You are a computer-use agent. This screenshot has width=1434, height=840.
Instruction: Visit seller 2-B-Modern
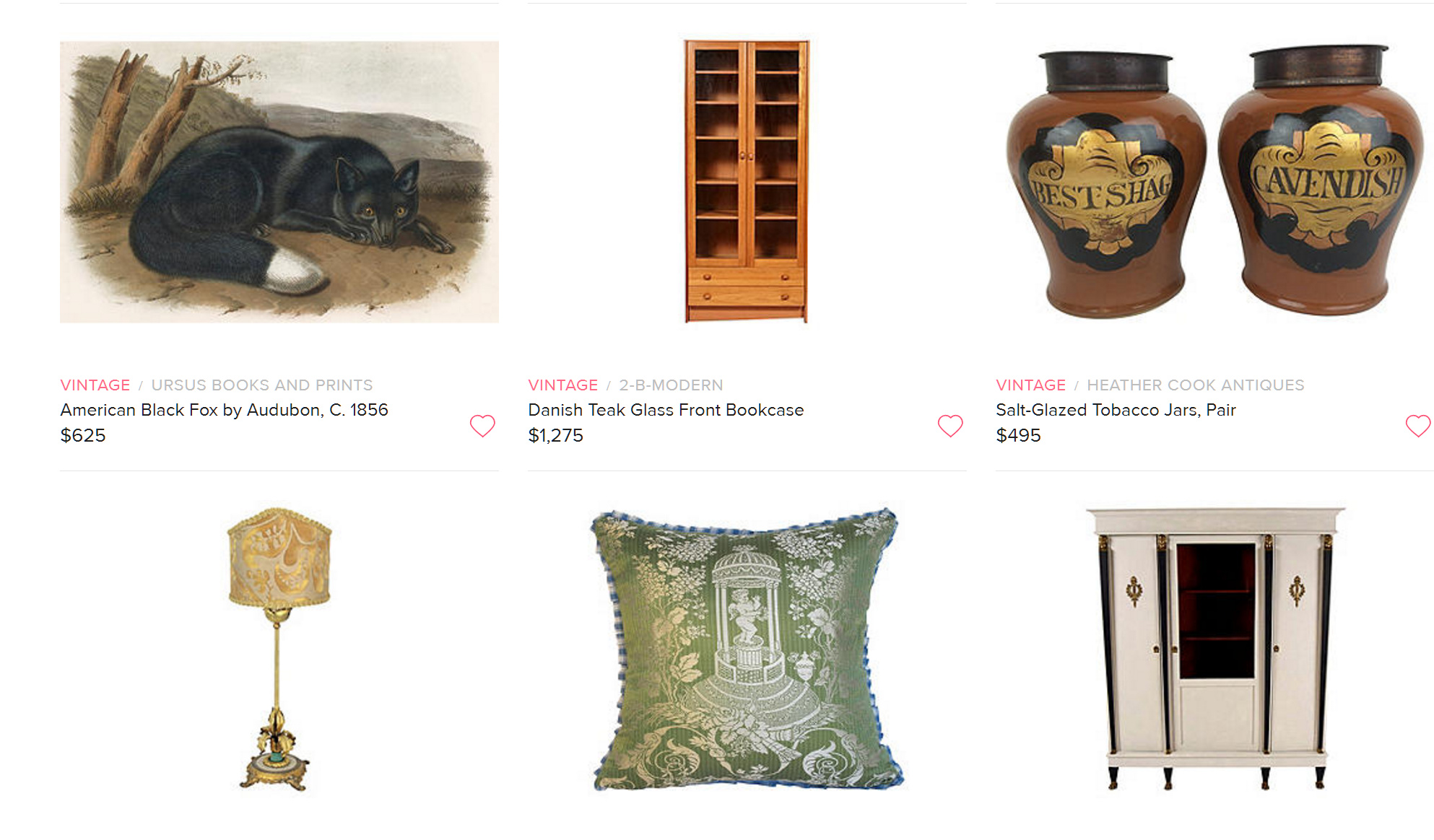click(671, 385)
